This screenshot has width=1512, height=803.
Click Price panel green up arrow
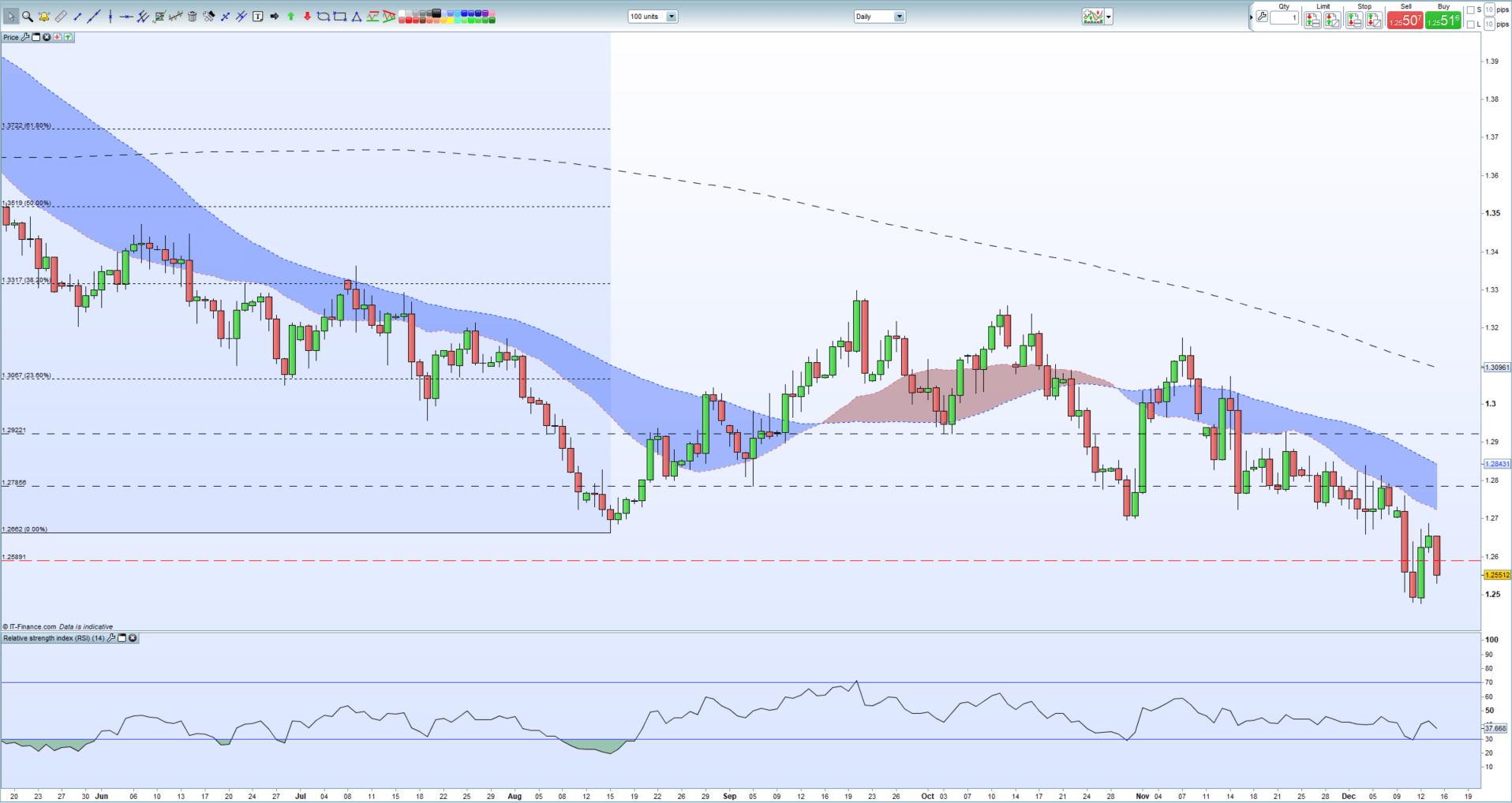[68, 37]
